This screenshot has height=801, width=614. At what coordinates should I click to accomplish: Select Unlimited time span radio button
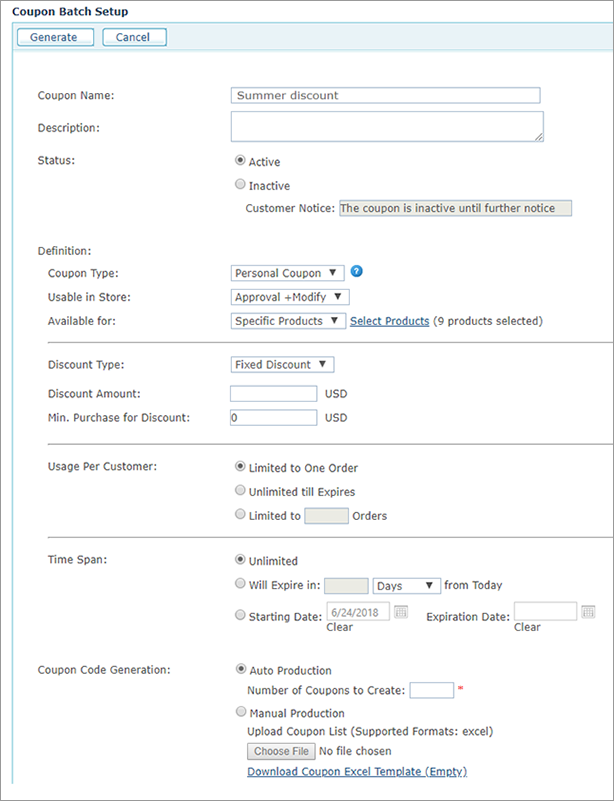pyautogui.click(x=240, y=559)
